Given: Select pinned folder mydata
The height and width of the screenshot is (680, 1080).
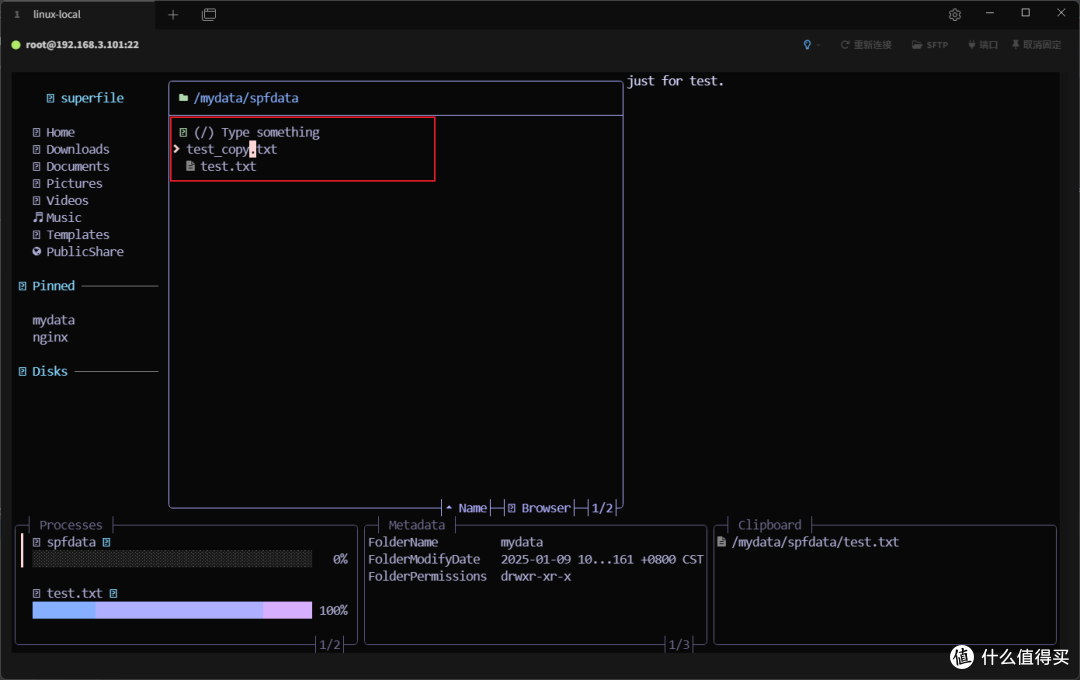Looking at the screenshot, I should [53, 320].
